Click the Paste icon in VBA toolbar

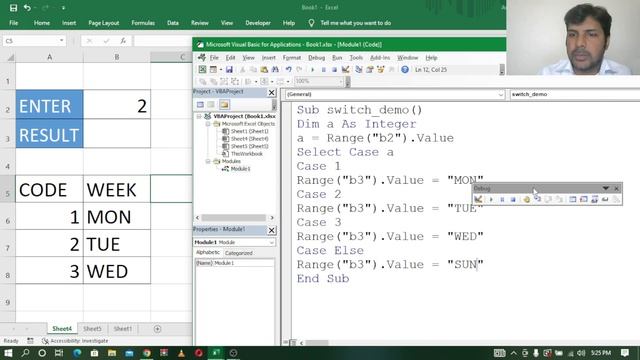coord(264,70)
